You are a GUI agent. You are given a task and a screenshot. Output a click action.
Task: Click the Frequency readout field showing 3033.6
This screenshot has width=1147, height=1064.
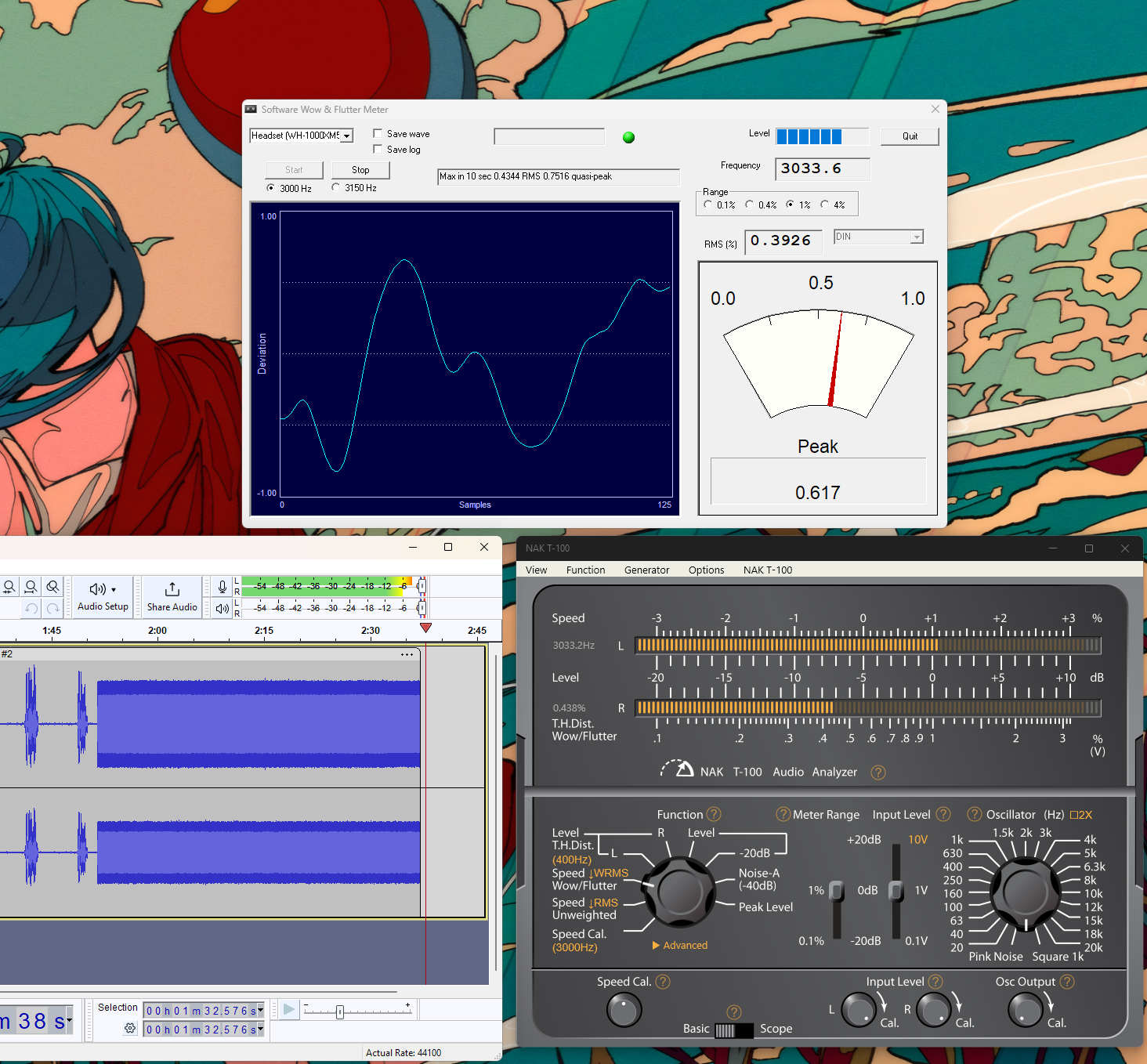822,169
